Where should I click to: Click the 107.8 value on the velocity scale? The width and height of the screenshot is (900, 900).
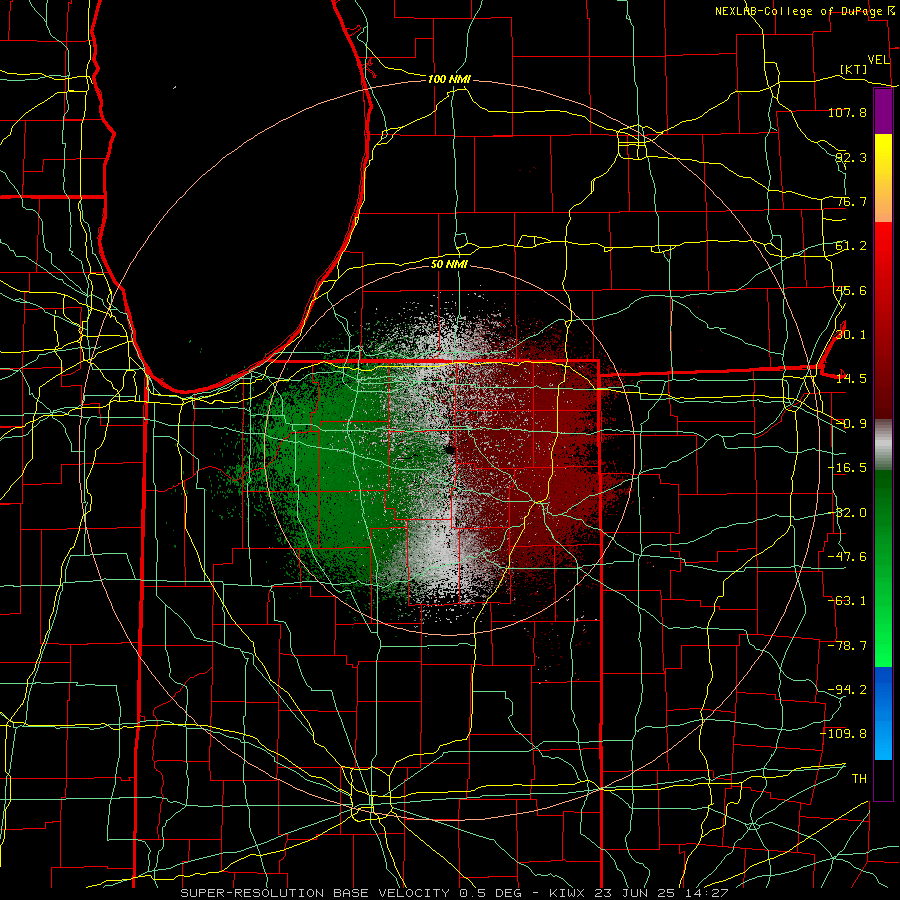[x=847, y=112]
